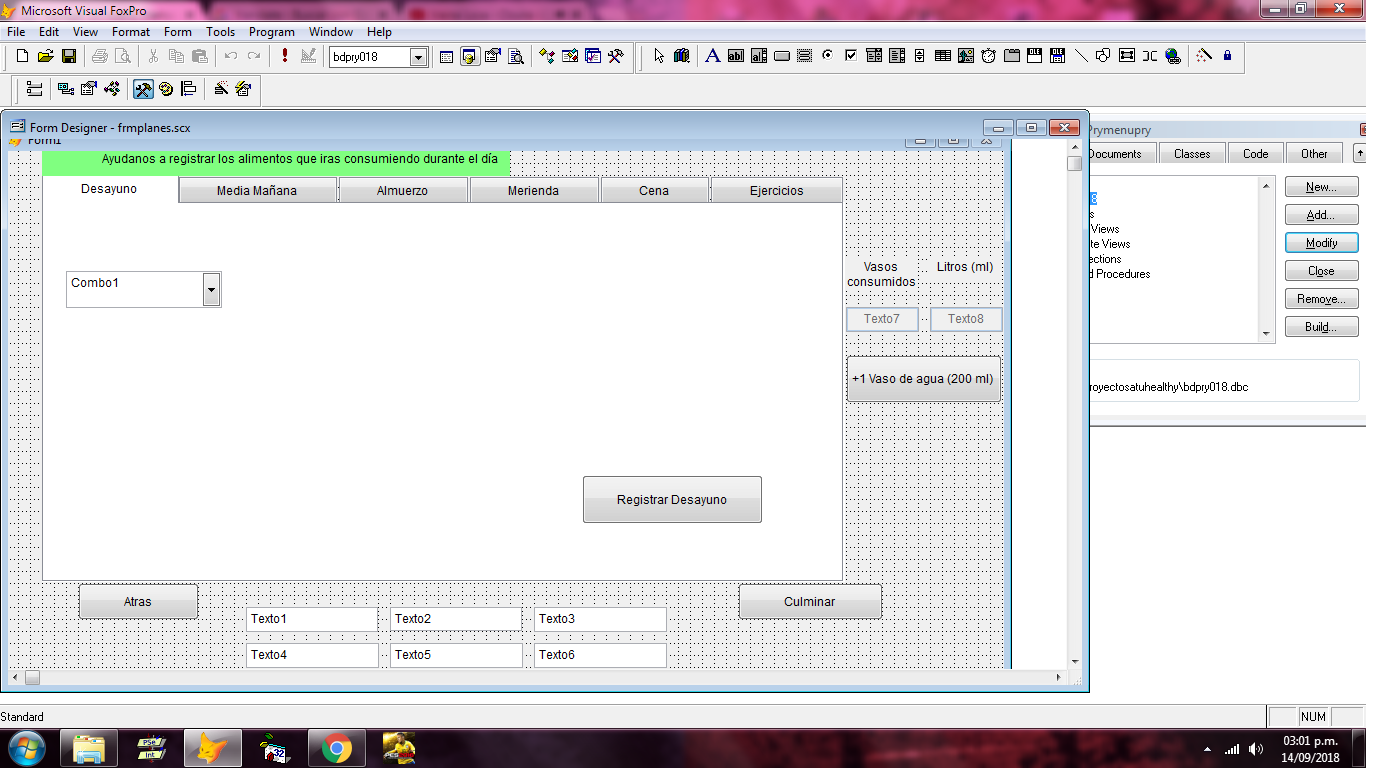
Task: Choose the Select Objects arrow tool
Action: tap(659, 56)
